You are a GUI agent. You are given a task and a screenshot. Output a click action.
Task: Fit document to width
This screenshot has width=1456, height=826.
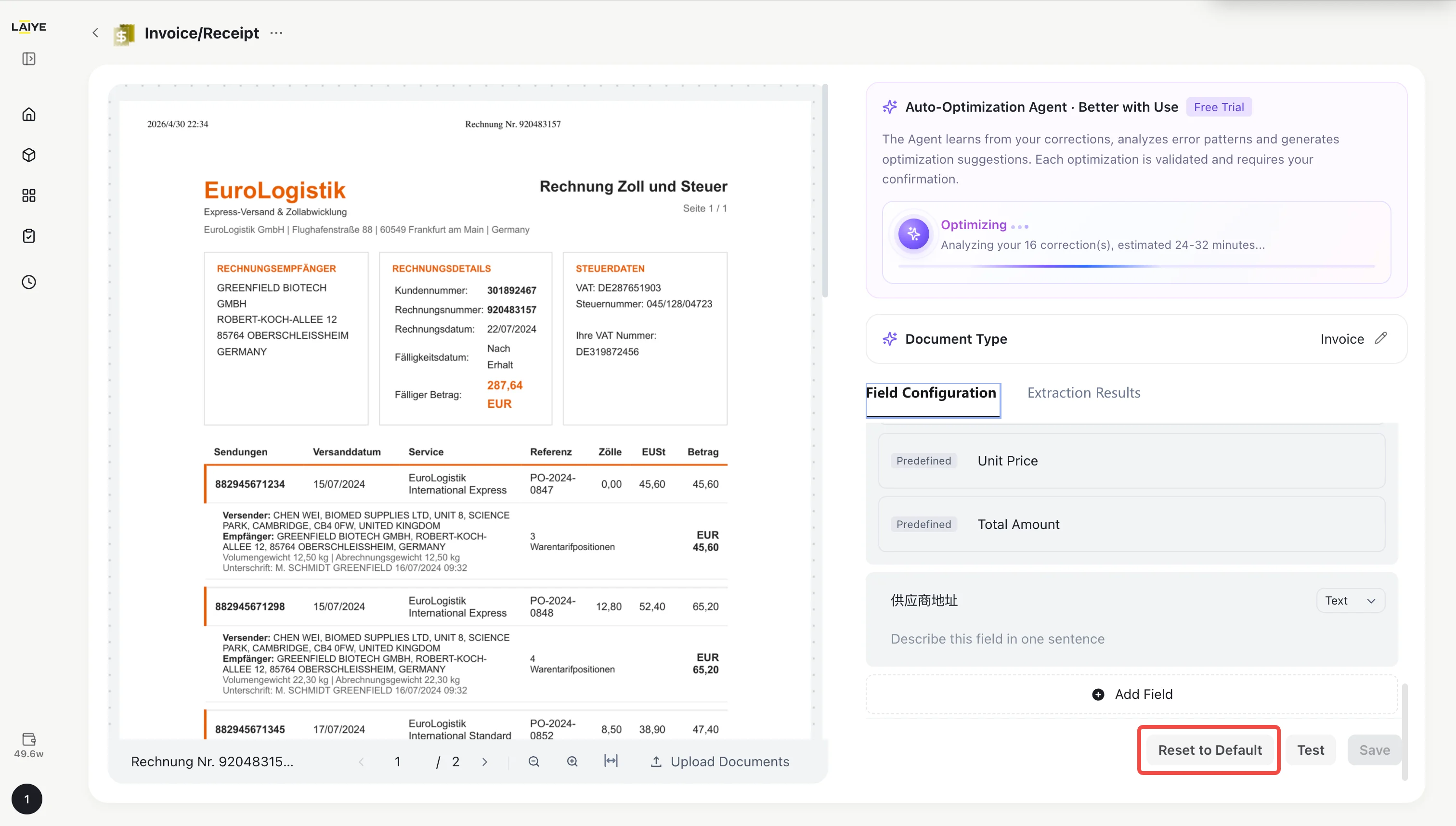[611, 761]
